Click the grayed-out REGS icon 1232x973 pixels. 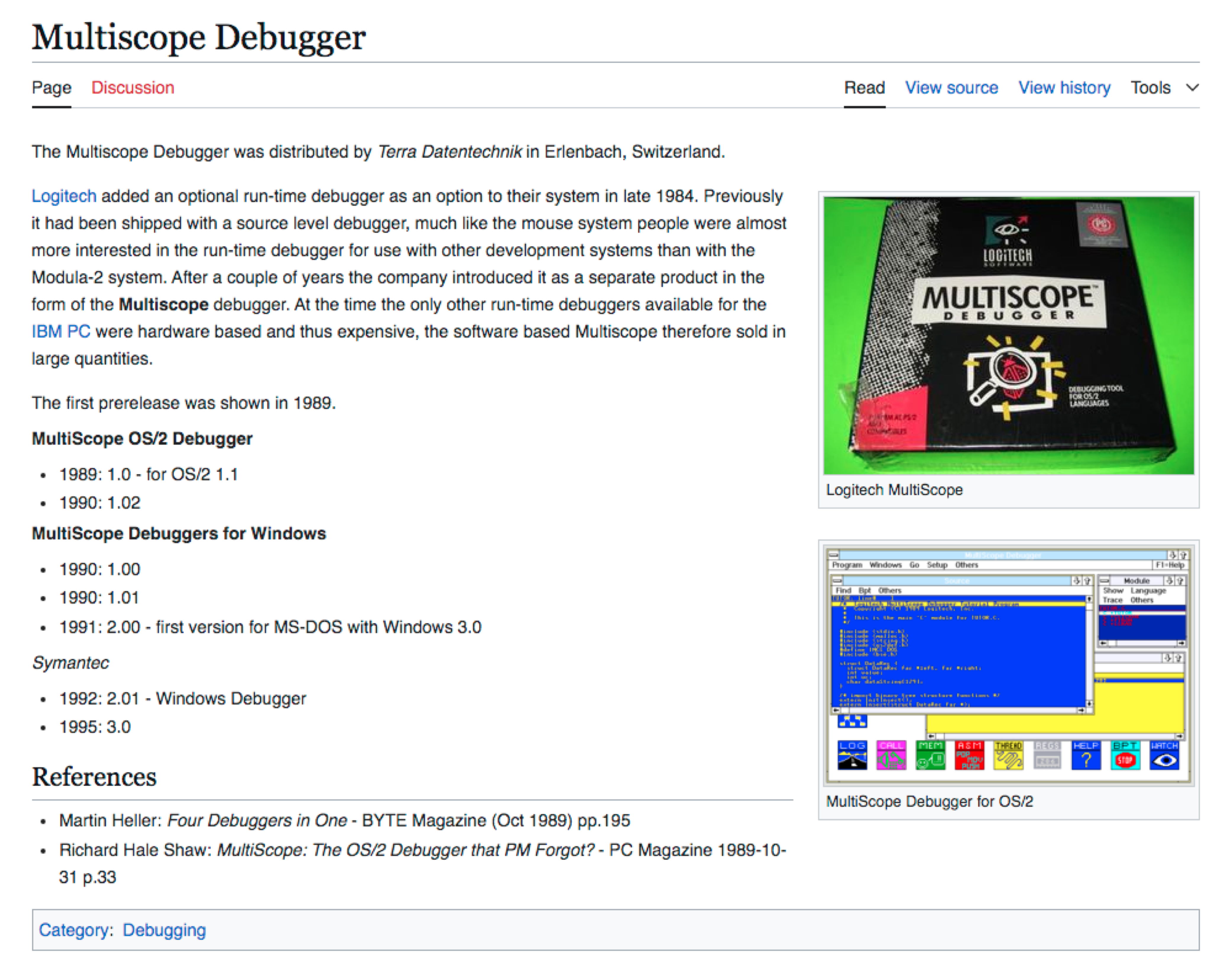(1047, 755)
